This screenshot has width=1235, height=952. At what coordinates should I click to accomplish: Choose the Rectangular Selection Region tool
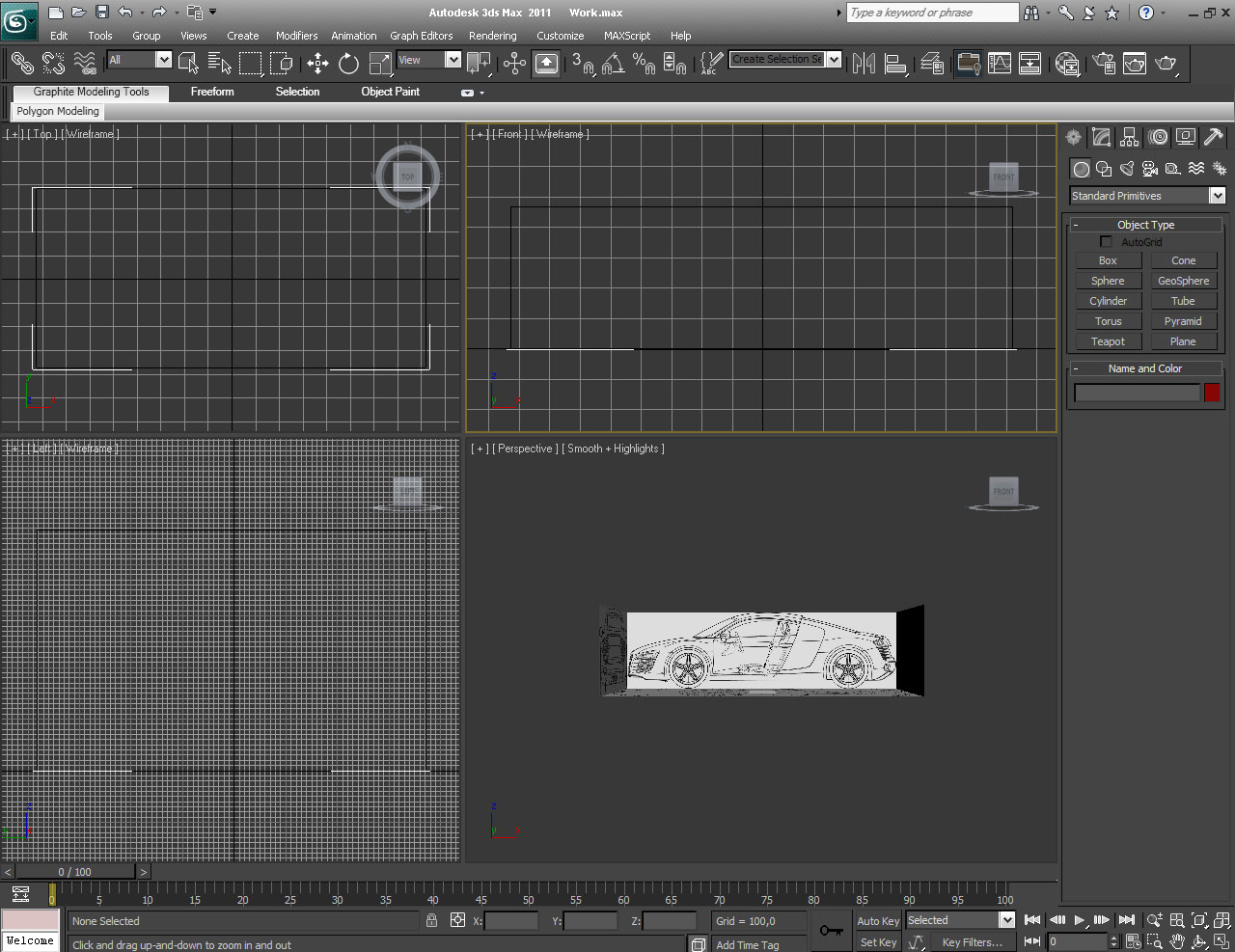[x=251, y=64]
